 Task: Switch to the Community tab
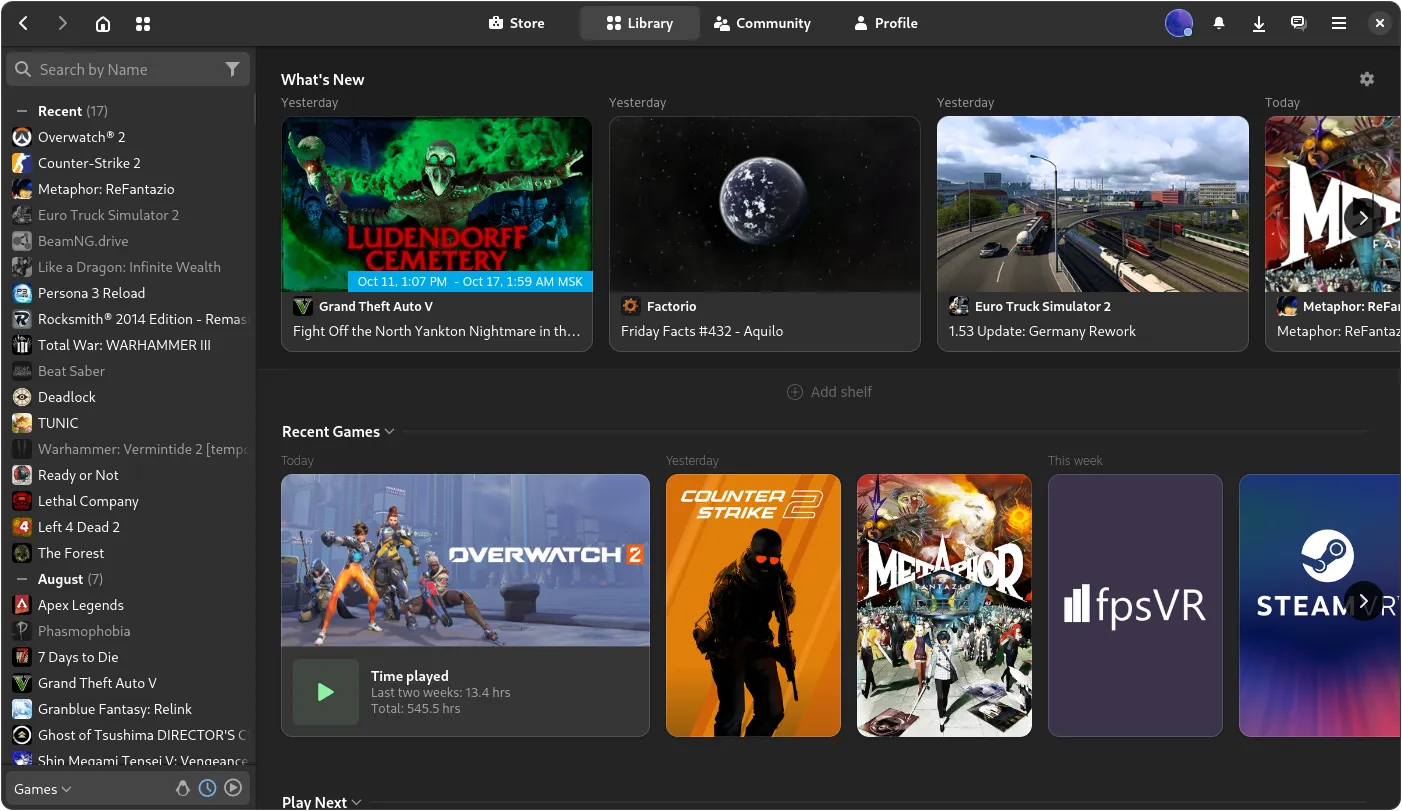tap(762, 23)
